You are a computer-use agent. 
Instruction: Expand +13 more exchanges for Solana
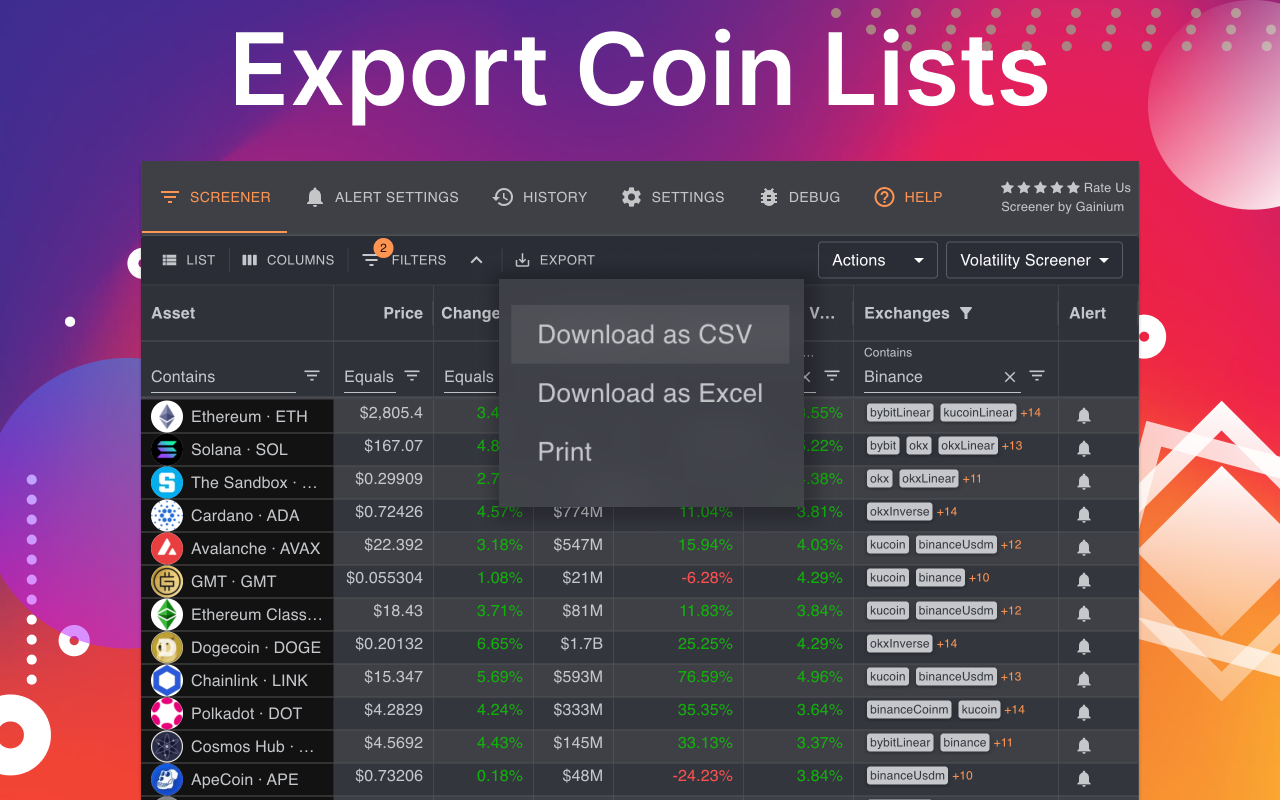coord(1011,445)
